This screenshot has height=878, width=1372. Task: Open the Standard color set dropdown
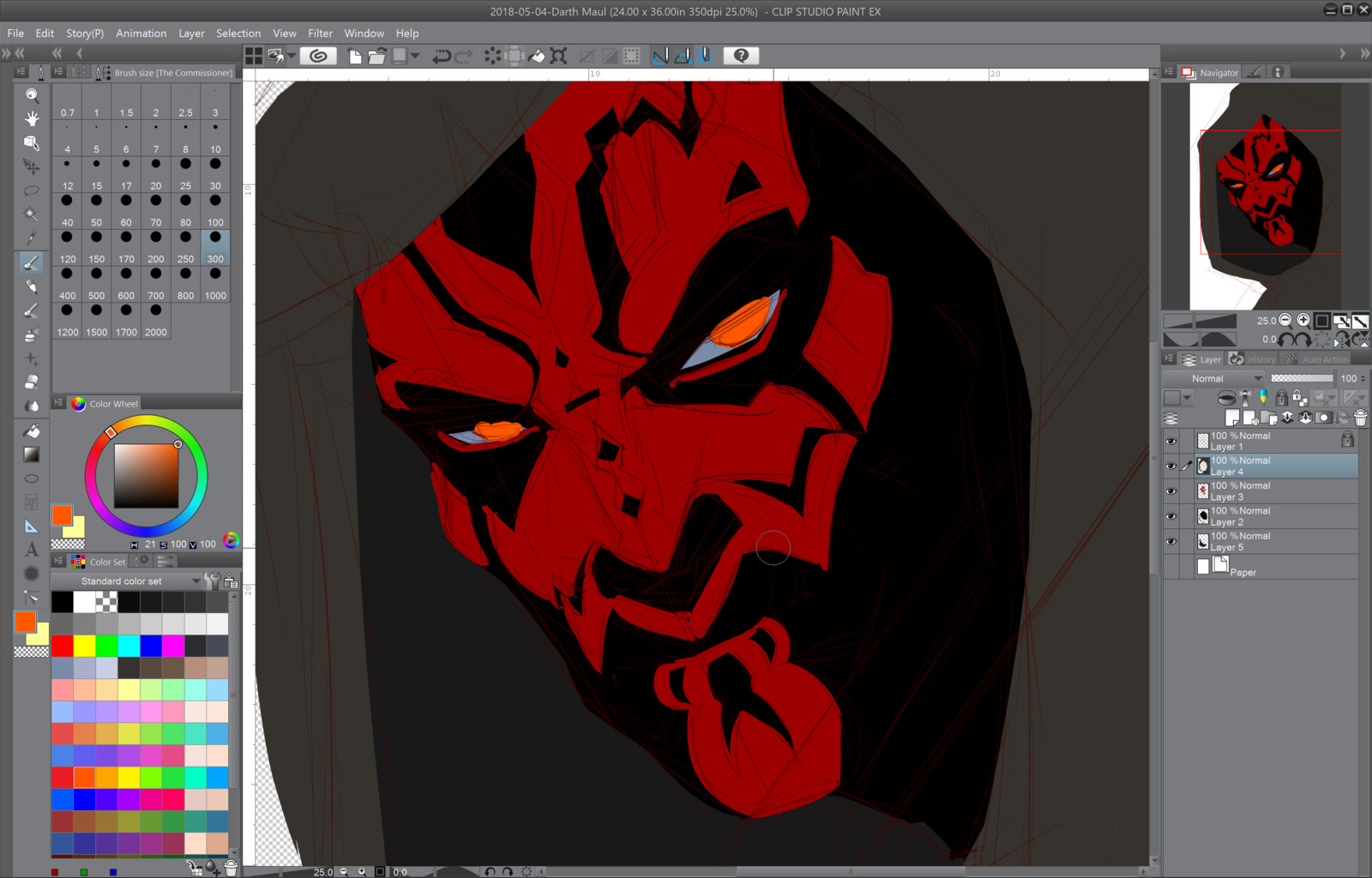[x=126, y=581]
